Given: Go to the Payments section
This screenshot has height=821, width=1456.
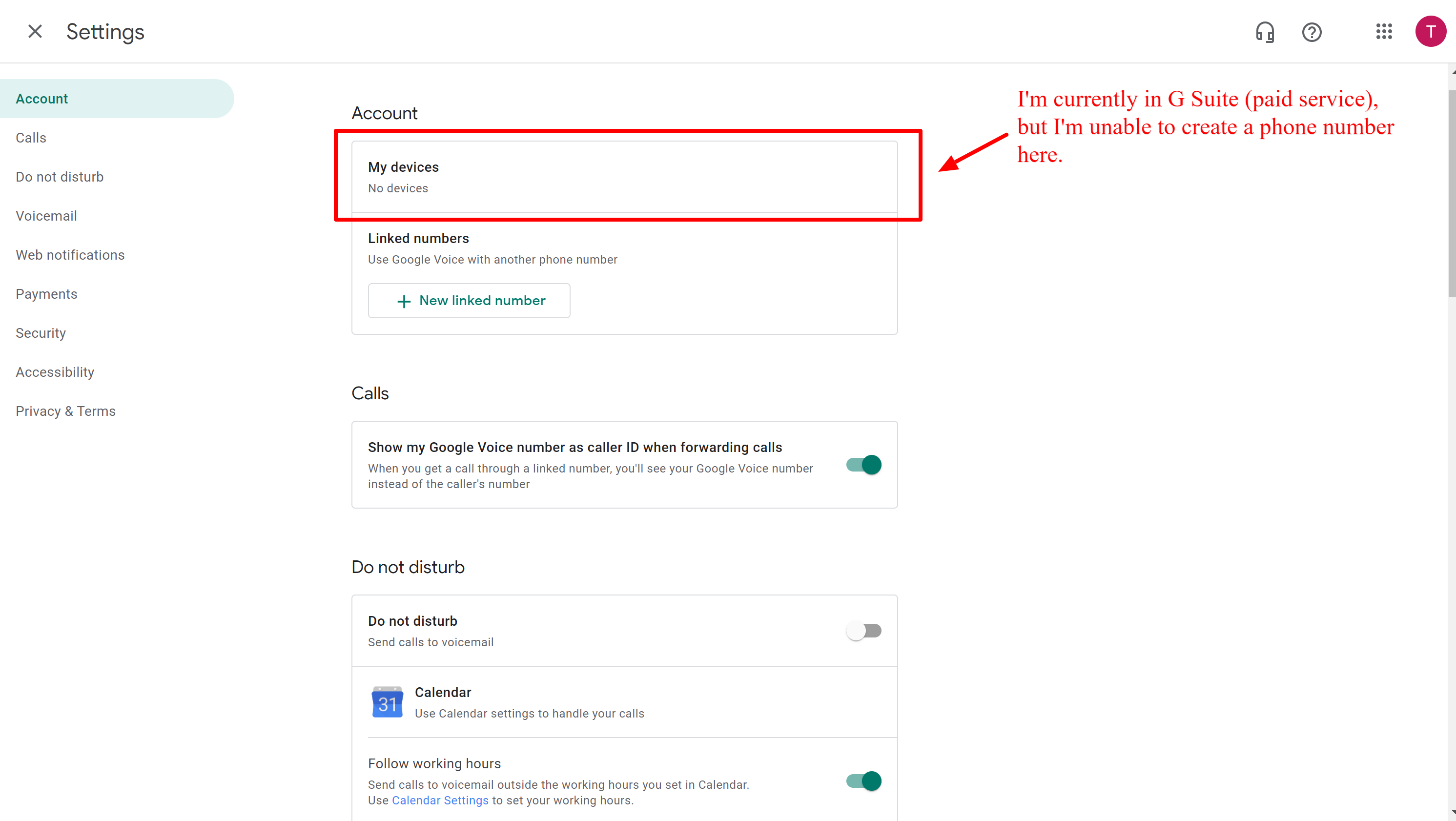Looking at the screenshot, I should click(x=46, y=294).
